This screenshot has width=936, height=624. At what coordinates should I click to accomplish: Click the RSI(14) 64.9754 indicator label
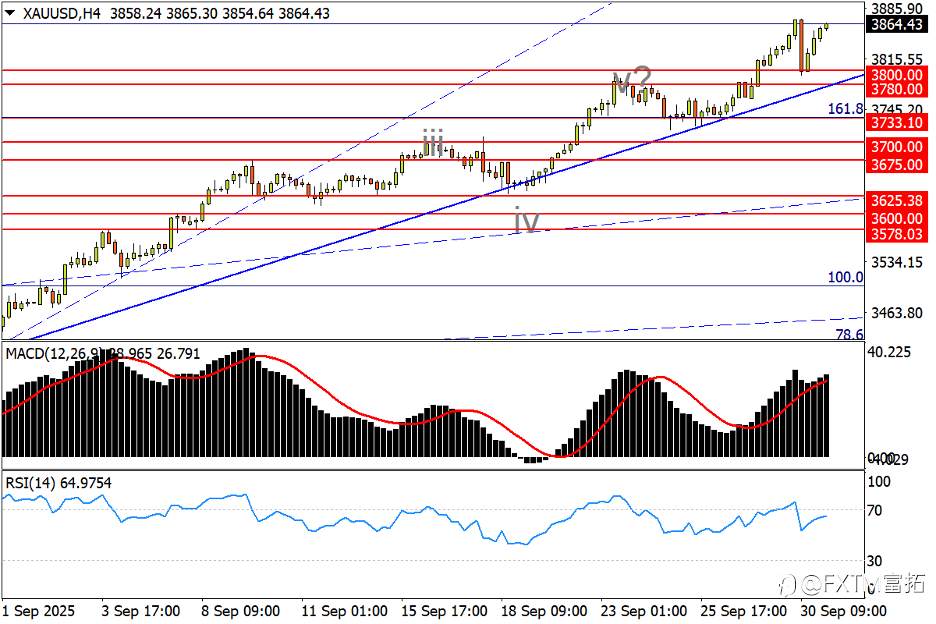(x=58, y=482)
